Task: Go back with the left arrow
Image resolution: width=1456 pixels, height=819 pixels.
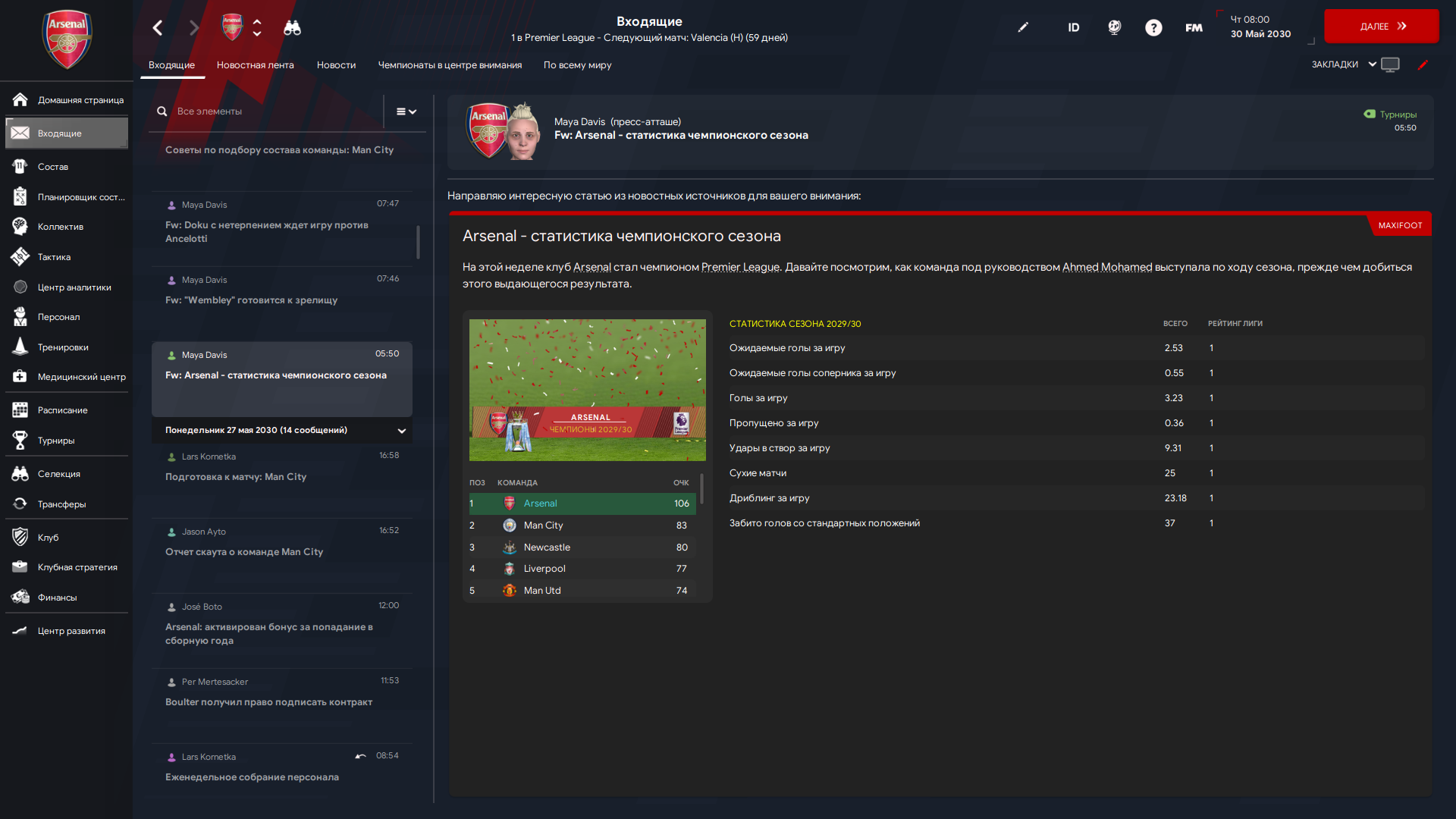Action: point(158,28)
